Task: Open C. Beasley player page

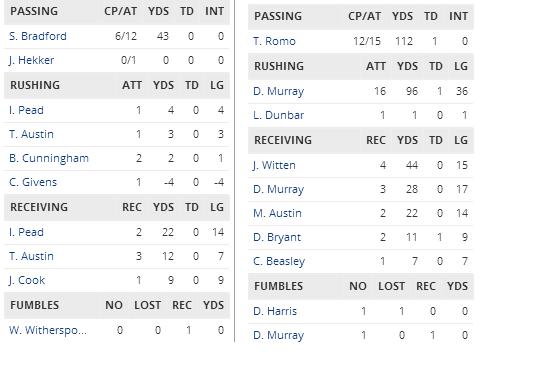Action: point(279,261)
